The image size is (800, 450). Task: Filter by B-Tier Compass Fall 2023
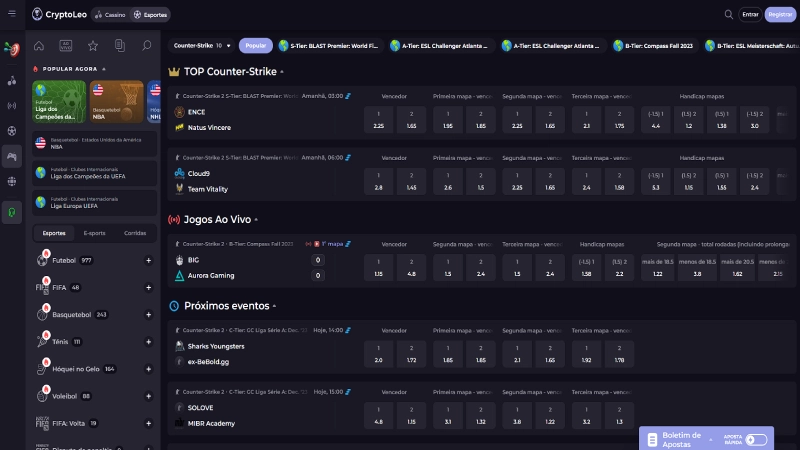tap(655, 45)
